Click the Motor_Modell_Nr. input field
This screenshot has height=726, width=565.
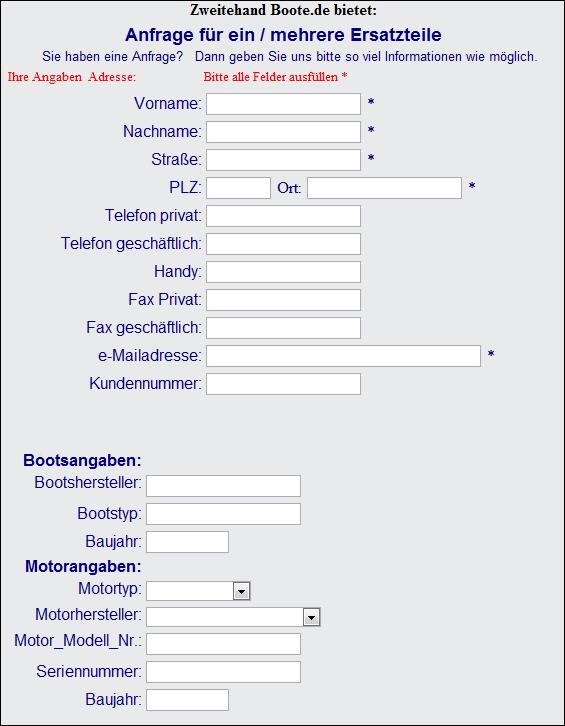pos(223,644)
